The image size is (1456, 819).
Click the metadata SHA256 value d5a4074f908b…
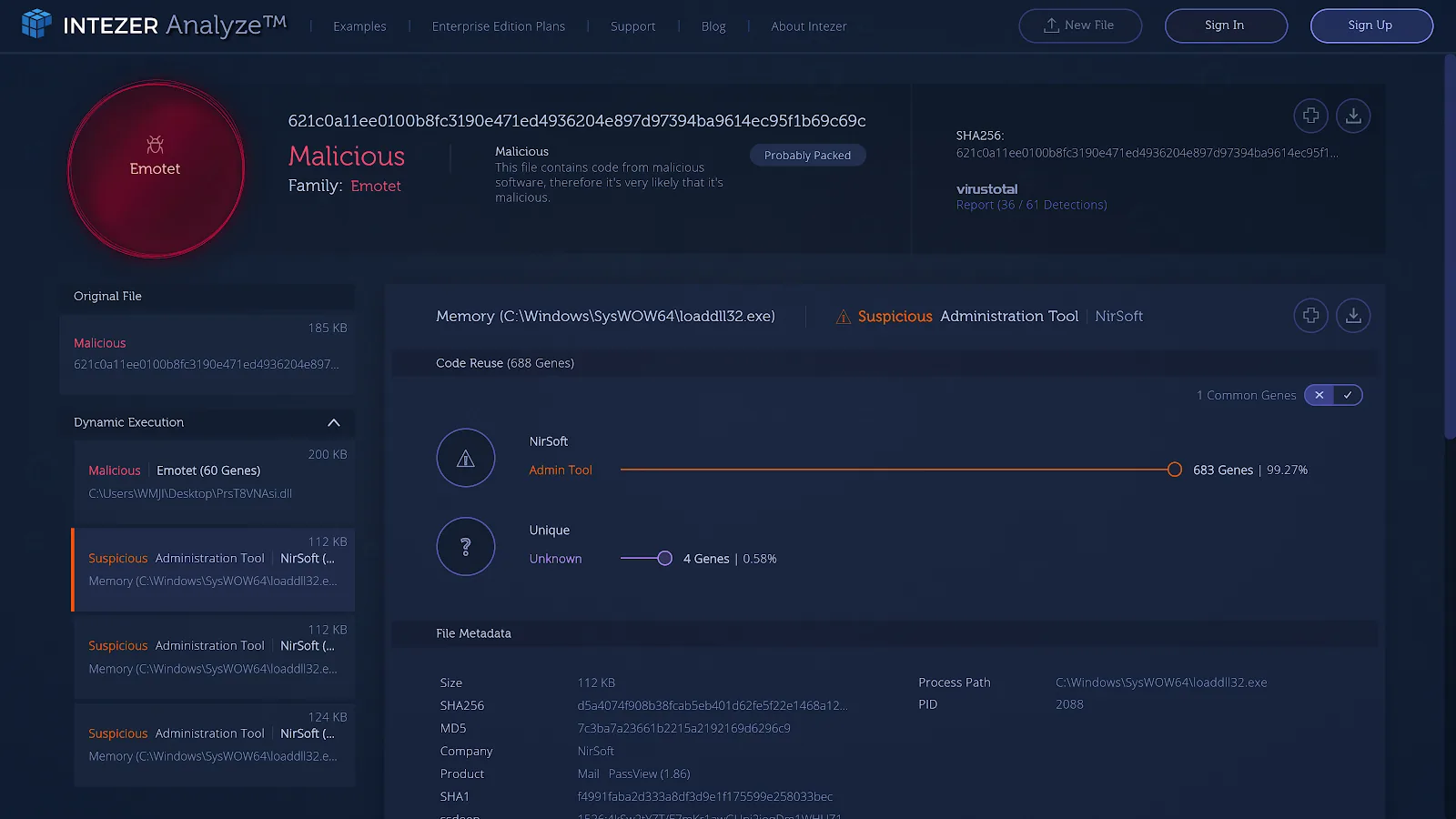(713, 705)
